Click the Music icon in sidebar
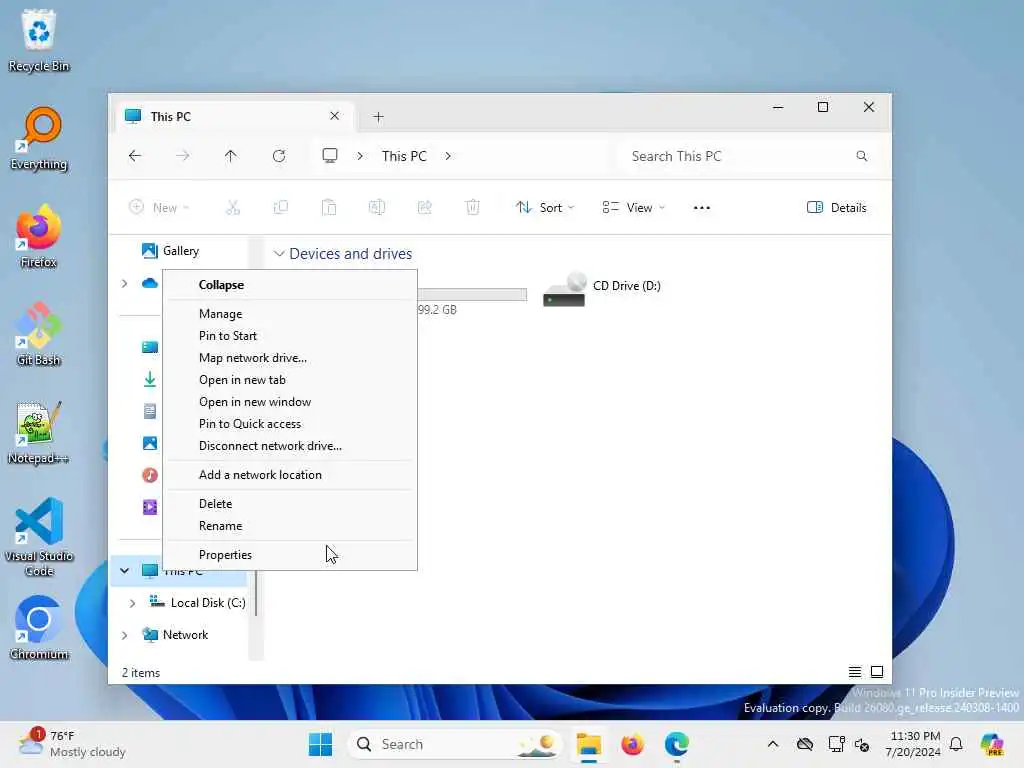1024x768 pixels. tap(150, 475)
